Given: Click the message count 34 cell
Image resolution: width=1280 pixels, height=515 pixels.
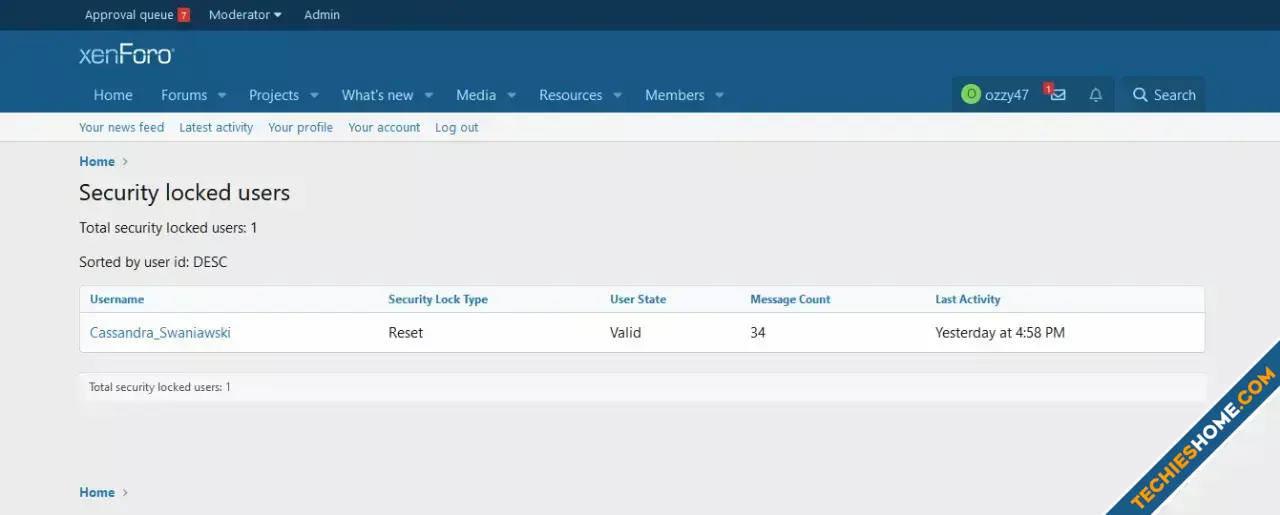Looking at the screenshot, I should click(758, 332).
